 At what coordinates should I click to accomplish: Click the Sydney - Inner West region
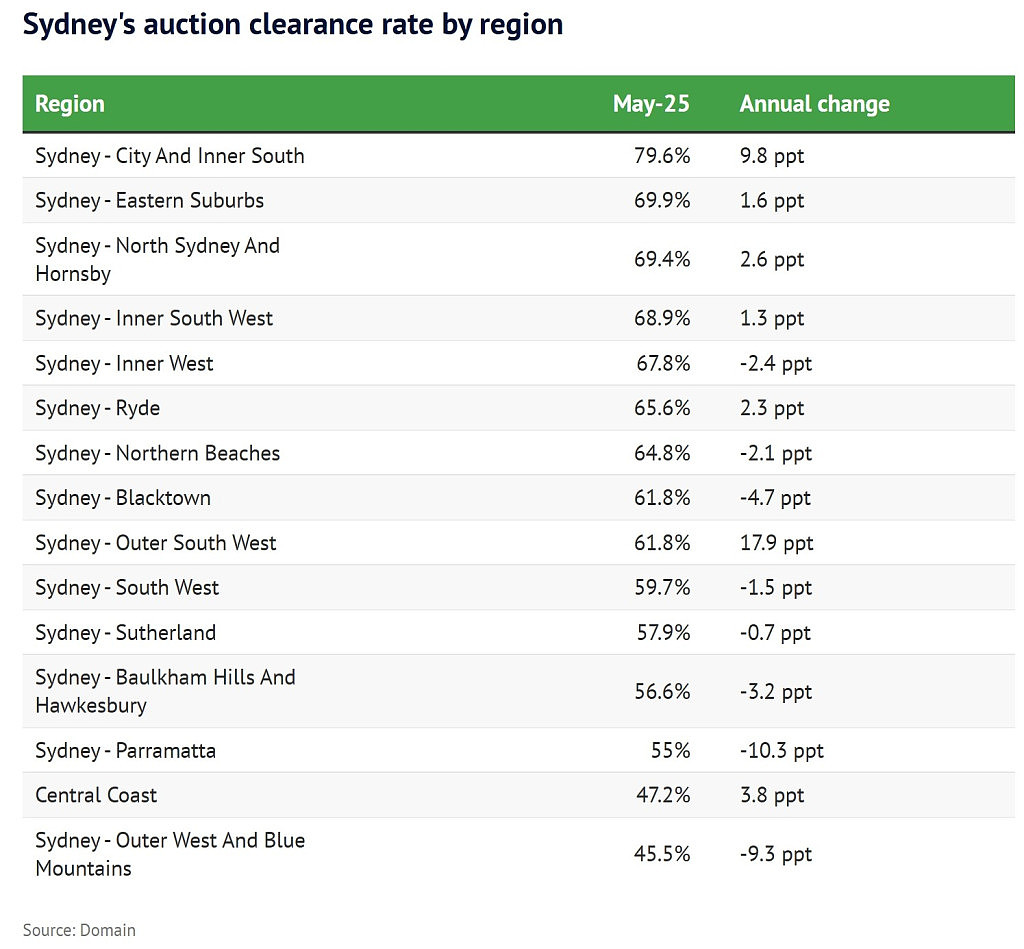pos(124,363)
